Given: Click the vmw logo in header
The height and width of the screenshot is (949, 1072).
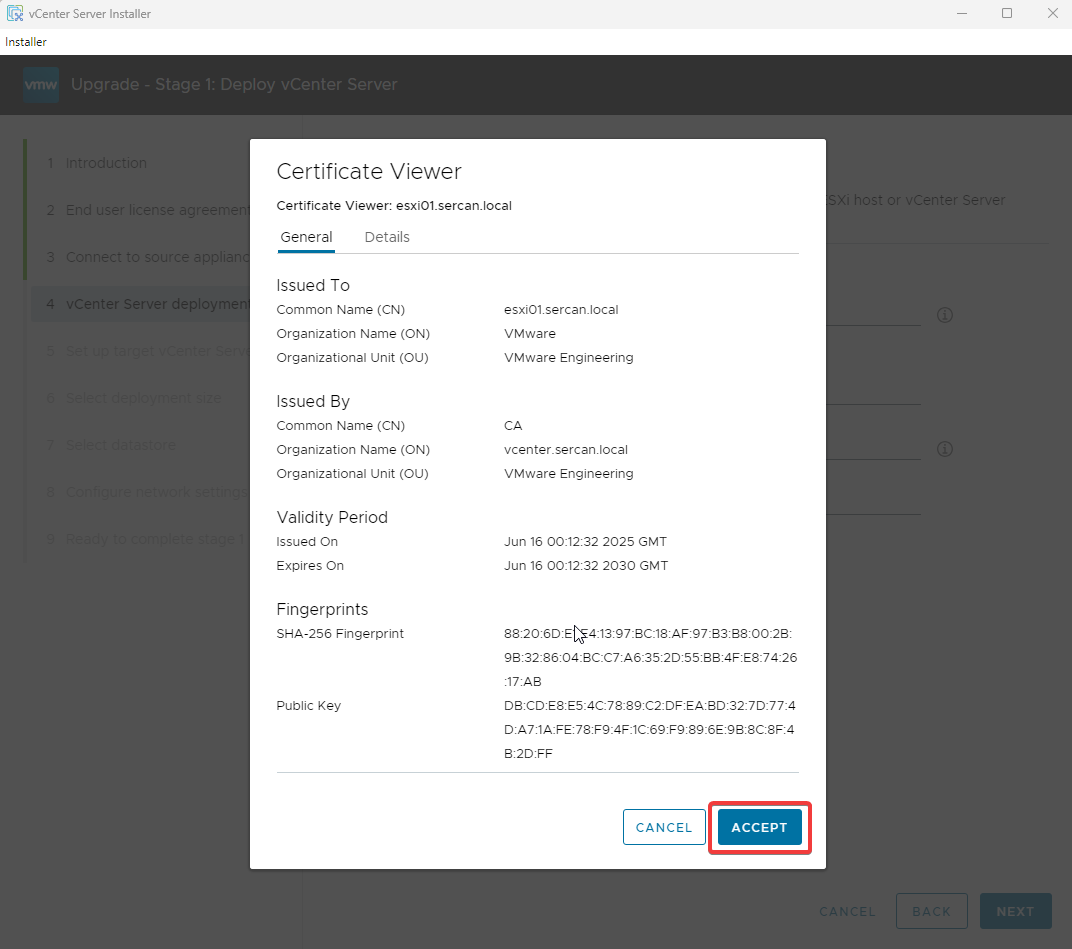Looking at the screenshot, I should pos(41,85).
